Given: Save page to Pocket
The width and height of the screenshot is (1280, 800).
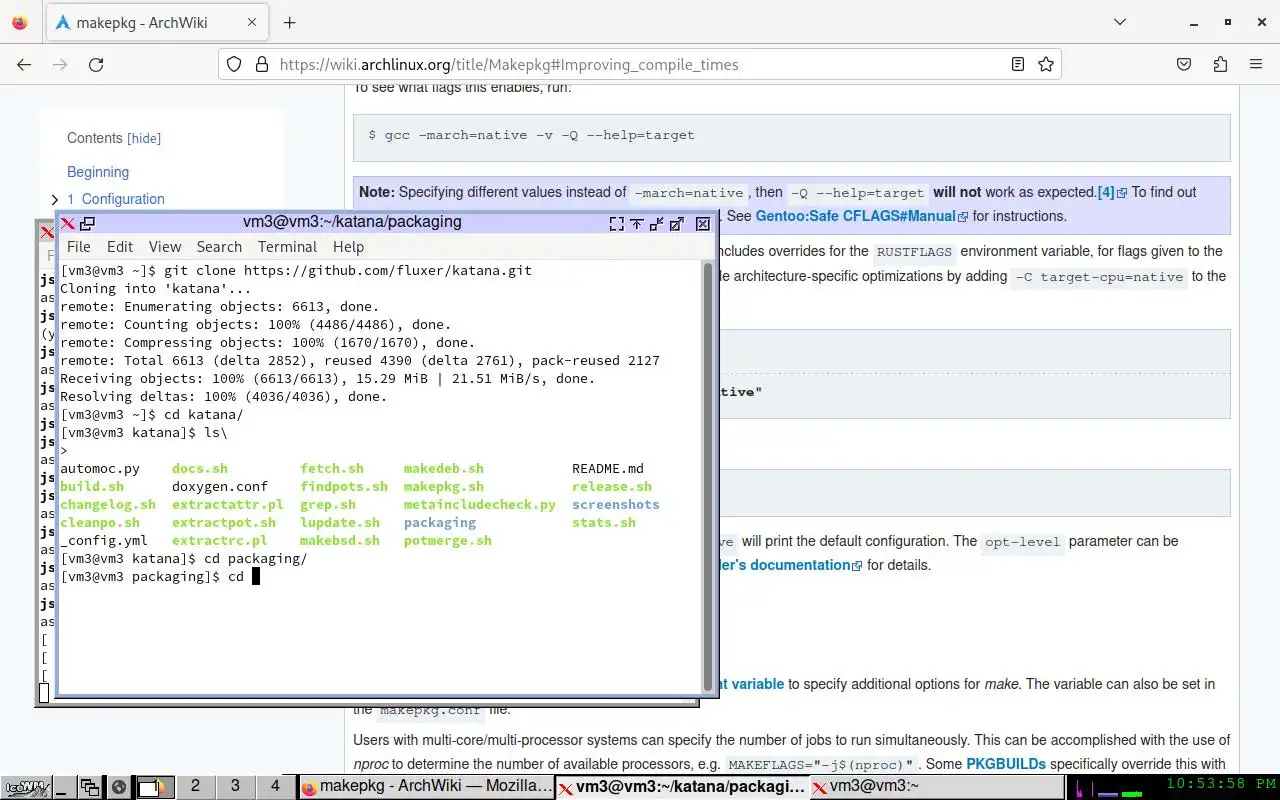Looking at the screenshot, I should [x=1184, y=64].
